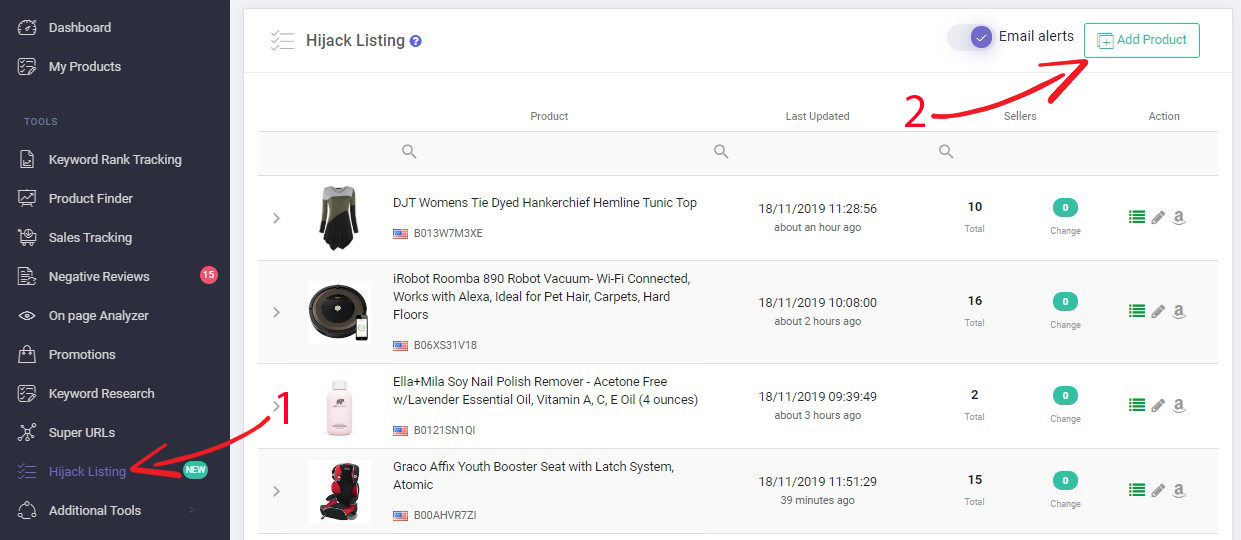Open the B06XS31V18 ASIN link

click(445, 345)
